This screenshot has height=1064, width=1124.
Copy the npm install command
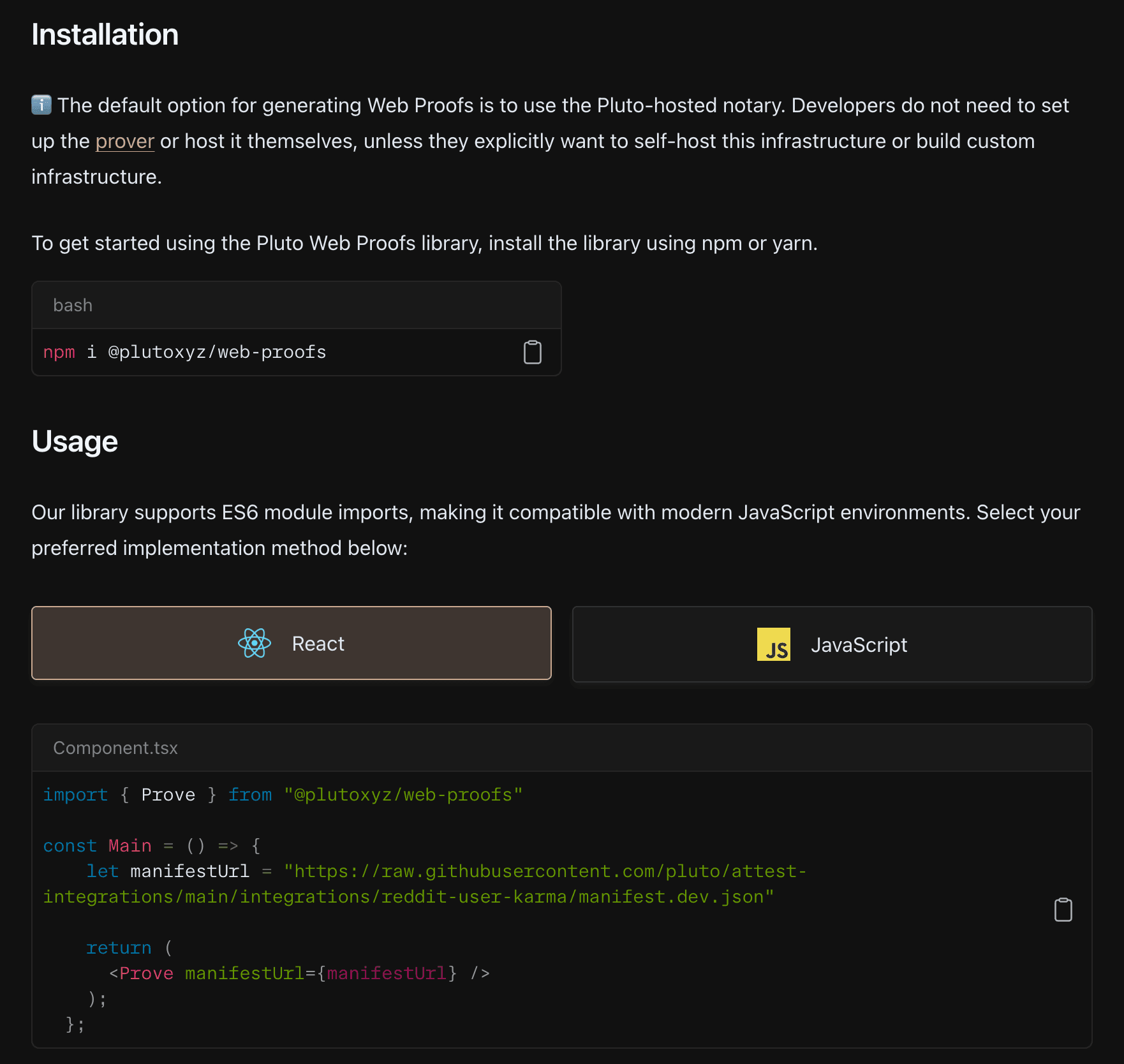[532, 352]
